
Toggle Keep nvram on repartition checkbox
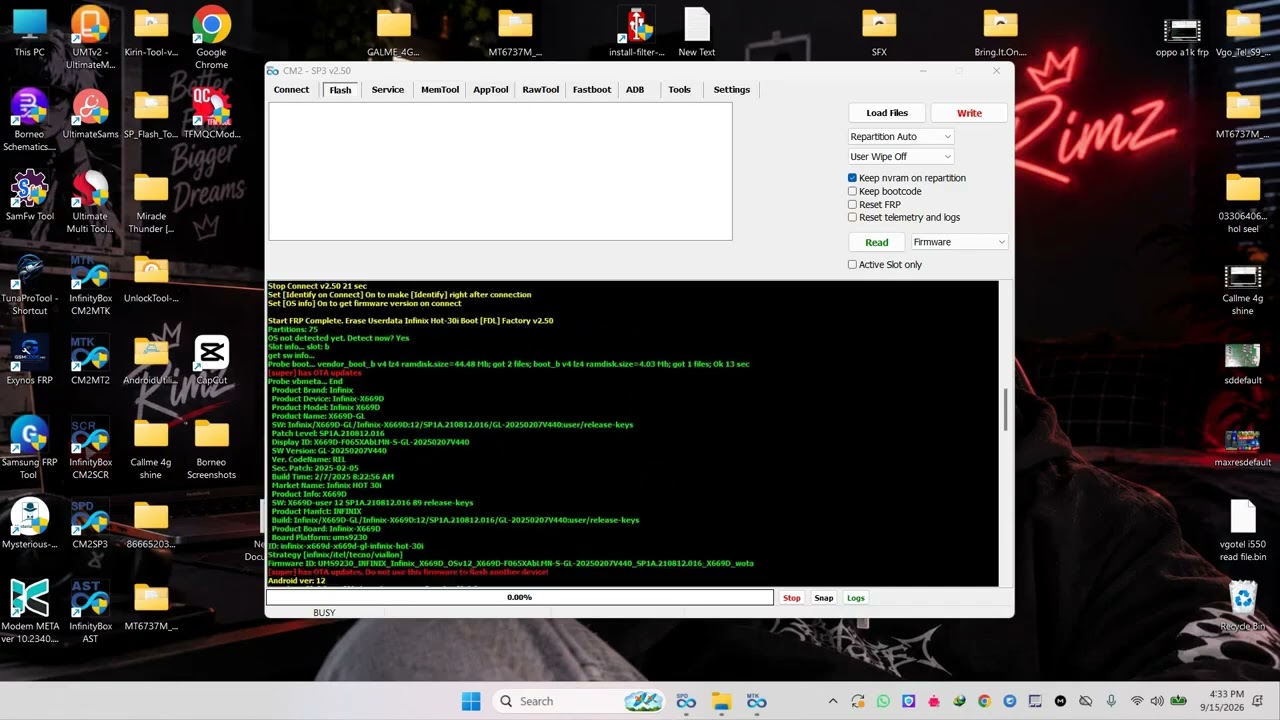[x=852, y=178]
